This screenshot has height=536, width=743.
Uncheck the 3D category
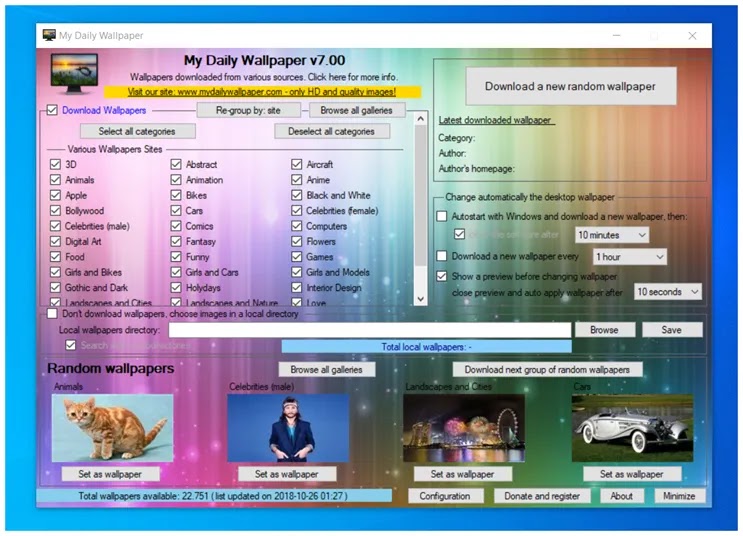pos(55,164)
